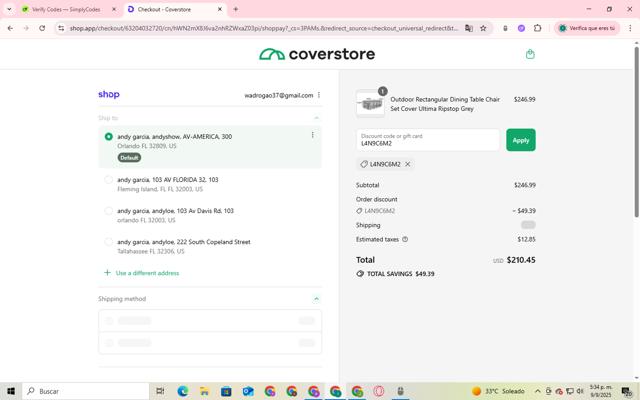Viewport: 640px width, 400px height.
Task: Select the Checkout - Coverstore tab
Action: pyautogui.click(x=164, y=9)
